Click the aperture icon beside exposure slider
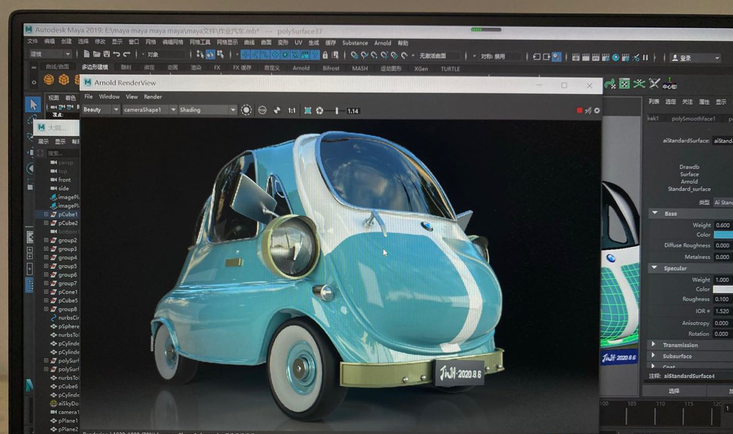 319,111
